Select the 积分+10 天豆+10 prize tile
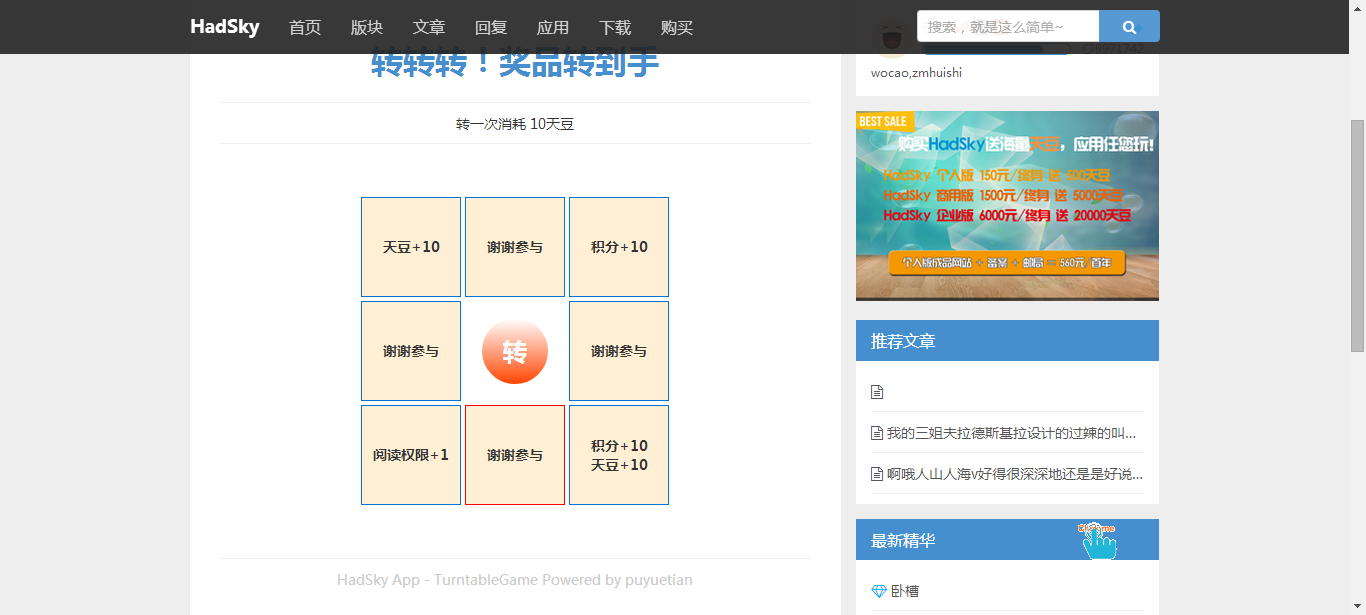 point(619,455)
